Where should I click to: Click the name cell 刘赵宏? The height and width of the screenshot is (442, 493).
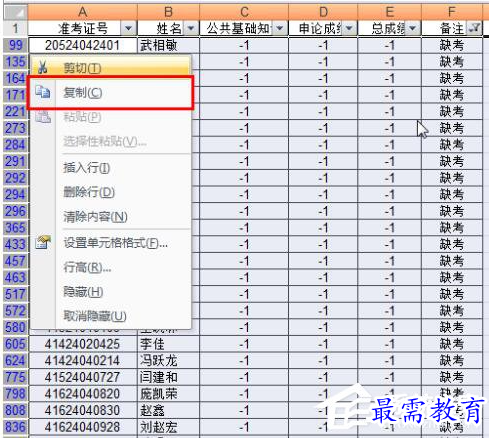(x=168, y=427)
